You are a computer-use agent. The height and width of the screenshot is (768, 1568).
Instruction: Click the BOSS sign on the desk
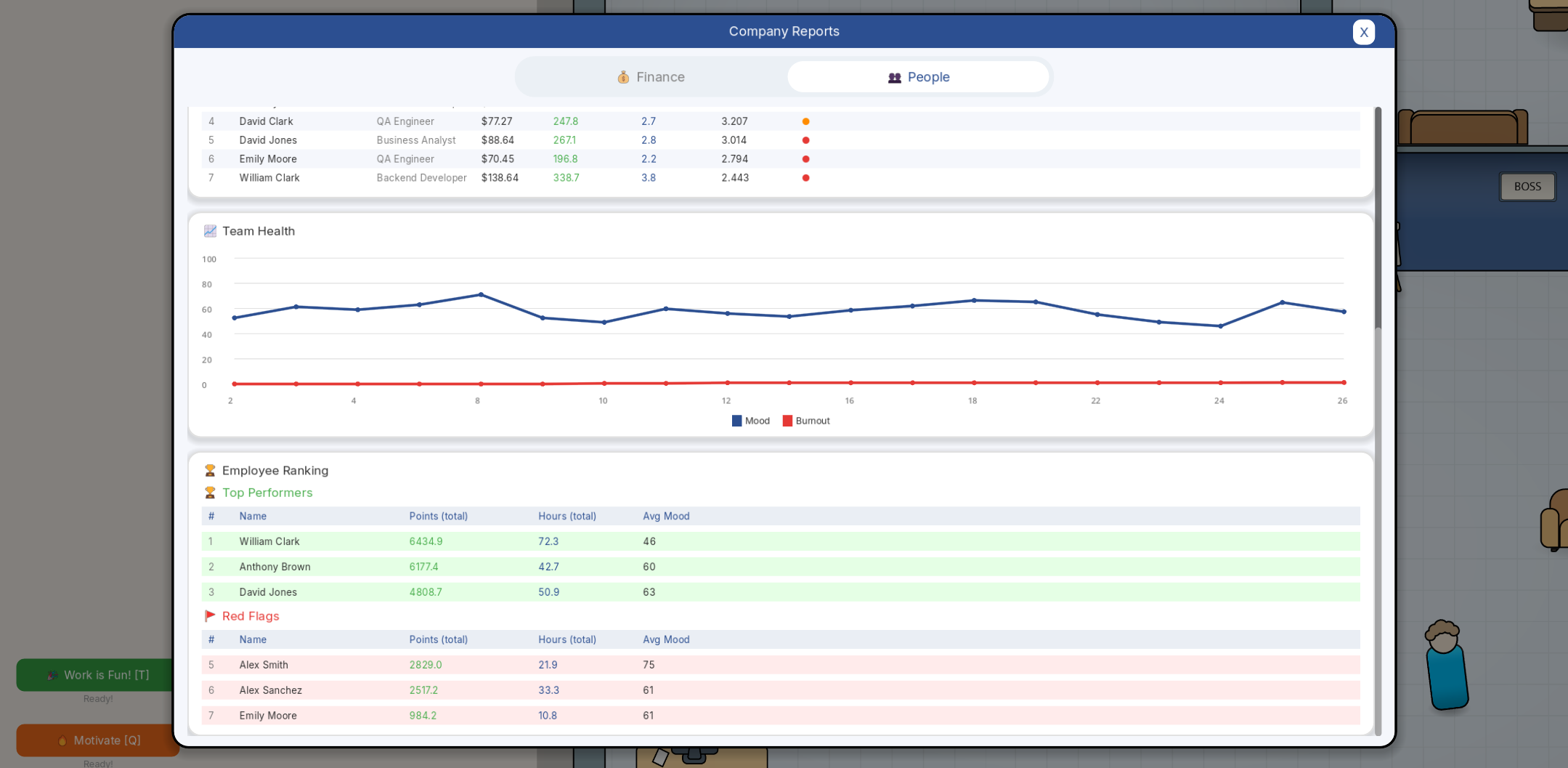coord(1527,187)
